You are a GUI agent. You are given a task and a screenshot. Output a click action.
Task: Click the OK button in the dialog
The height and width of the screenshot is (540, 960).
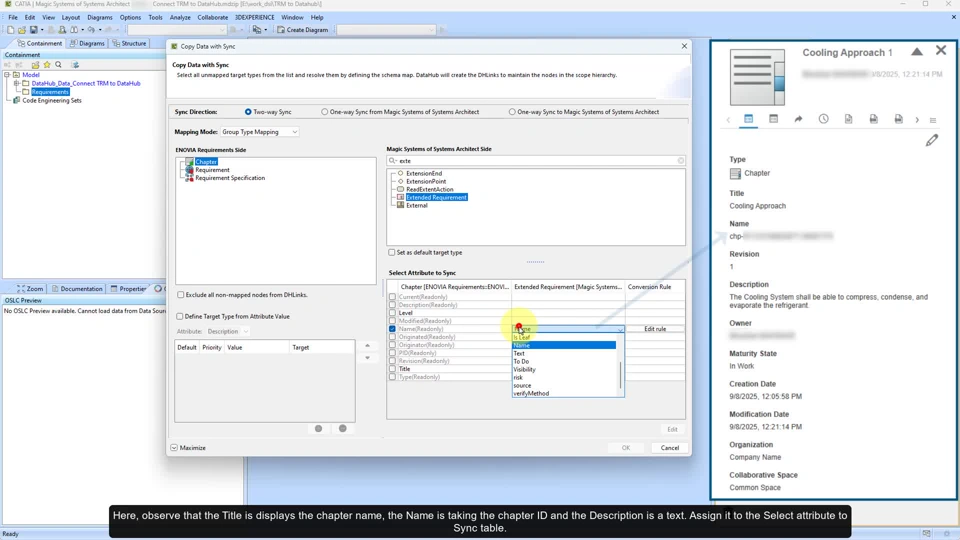(626, 448)
